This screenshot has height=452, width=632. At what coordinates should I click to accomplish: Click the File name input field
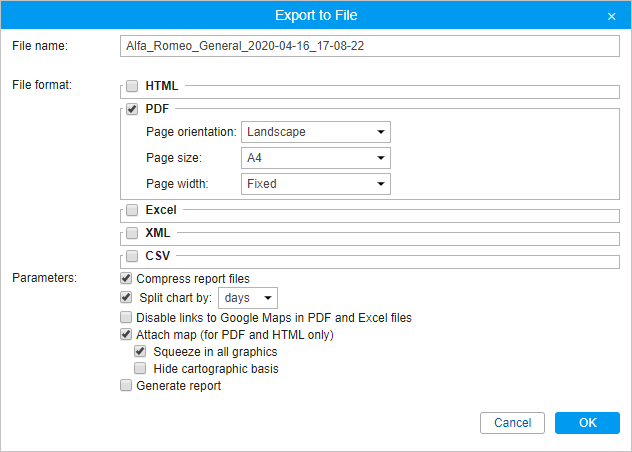368,46
